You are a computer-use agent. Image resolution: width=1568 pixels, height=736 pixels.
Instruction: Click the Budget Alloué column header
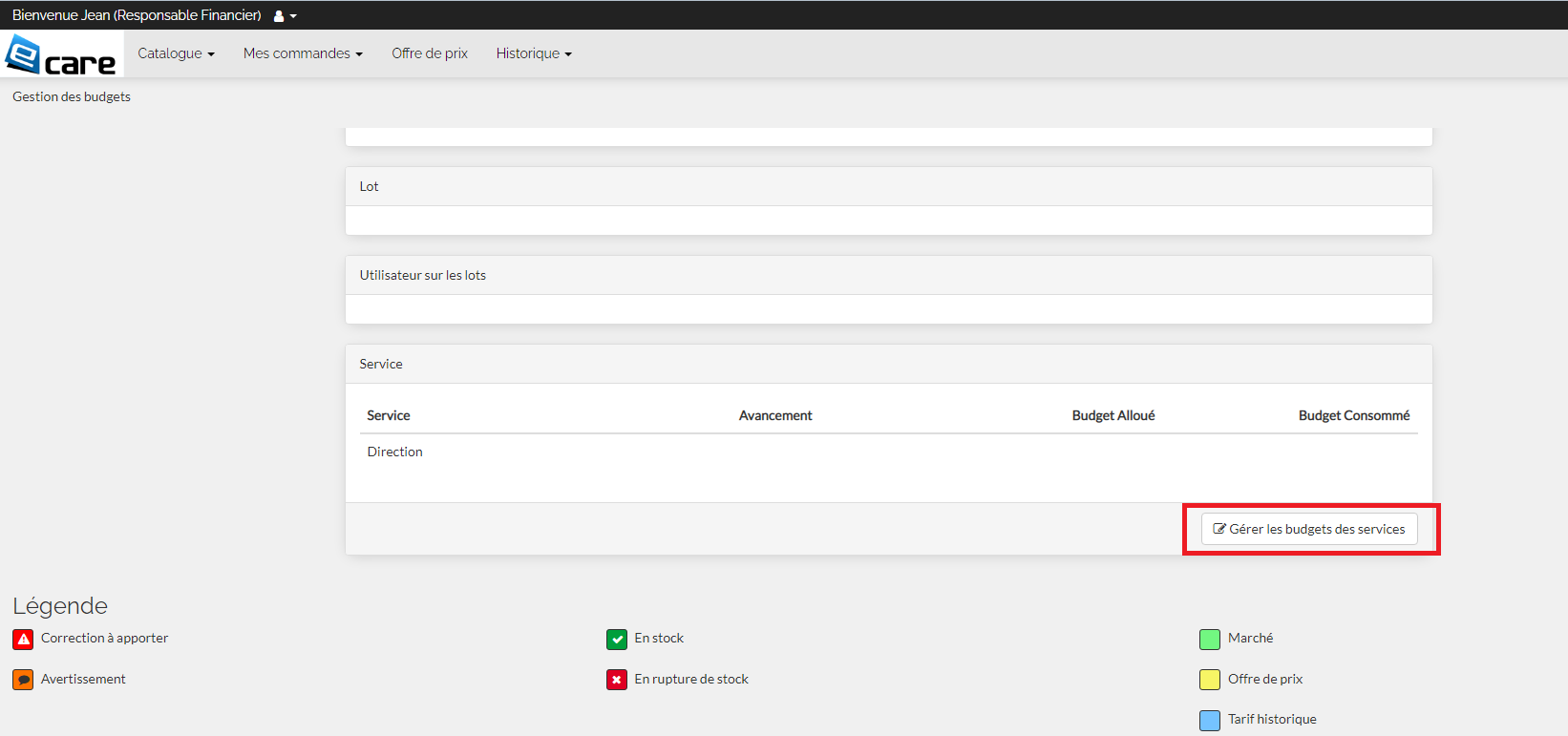pyautogui.click(x=1112, y=415)
